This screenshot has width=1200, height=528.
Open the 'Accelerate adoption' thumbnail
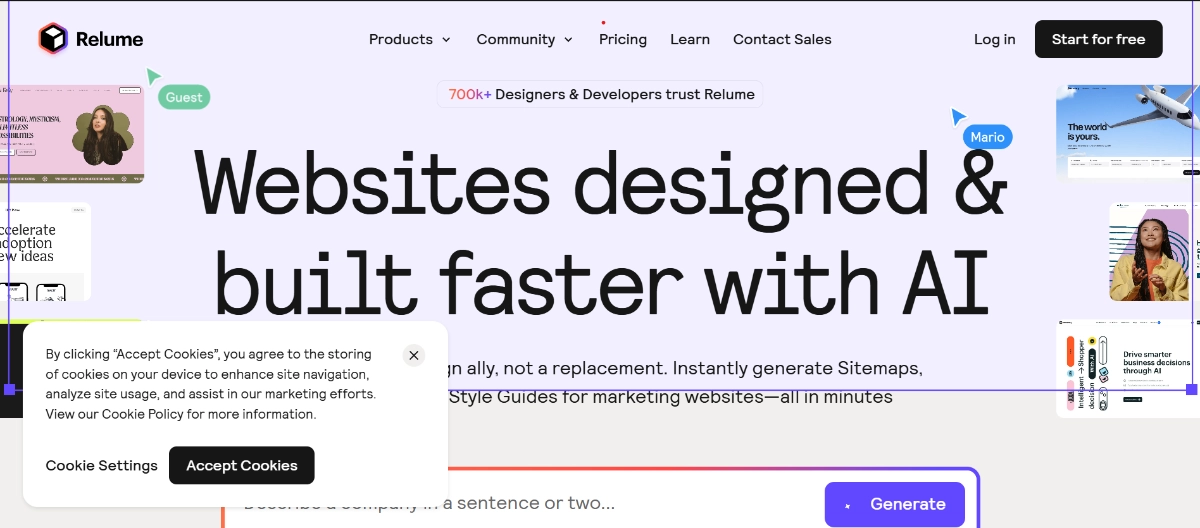[x=45, y=251]
